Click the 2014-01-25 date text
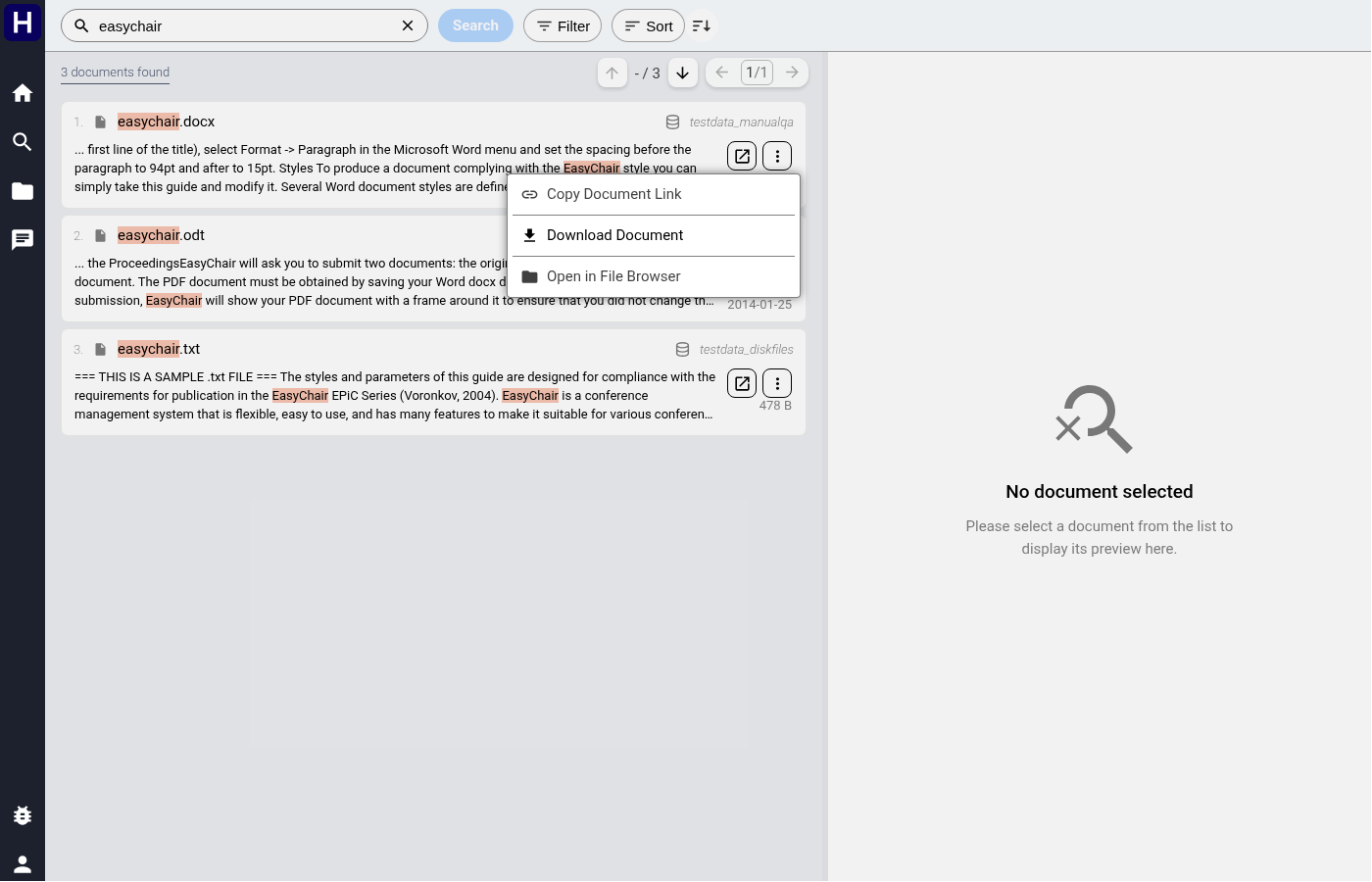Screen dimensions: 1372x882 pos(759,305)
